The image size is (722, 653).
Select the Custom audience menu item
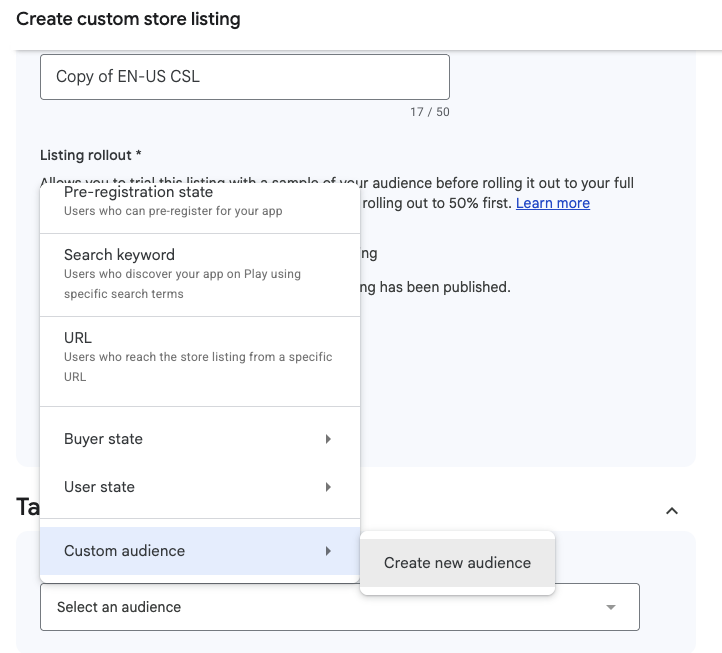coord(200,551)
